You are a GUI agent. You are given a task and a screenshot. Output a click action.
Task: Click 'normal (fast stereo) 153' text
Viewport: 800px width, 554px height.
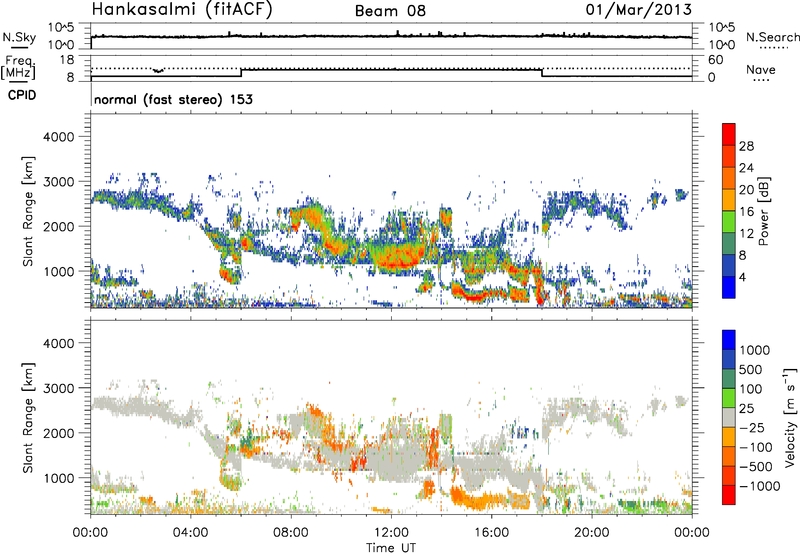pos(173,99)
